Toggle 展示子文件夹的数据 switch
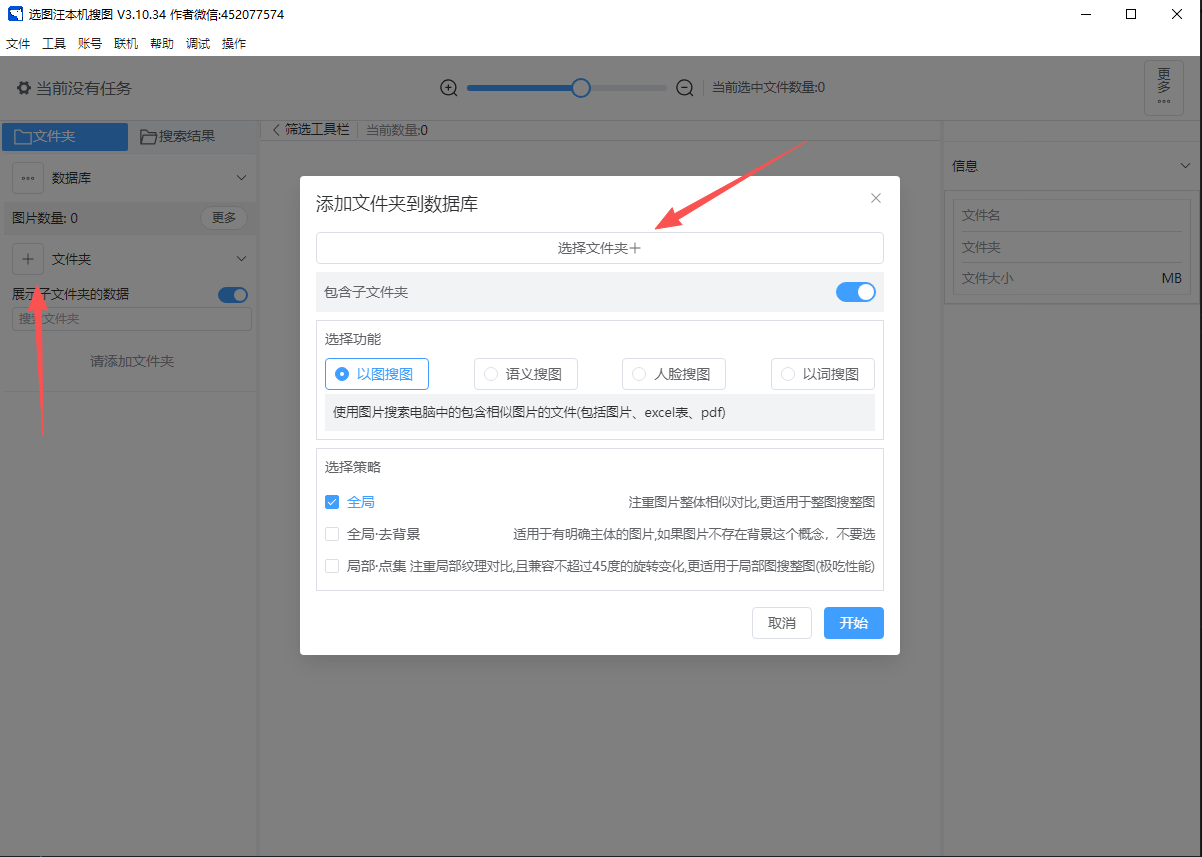The image size is (1202, 857). click(232, 295)
